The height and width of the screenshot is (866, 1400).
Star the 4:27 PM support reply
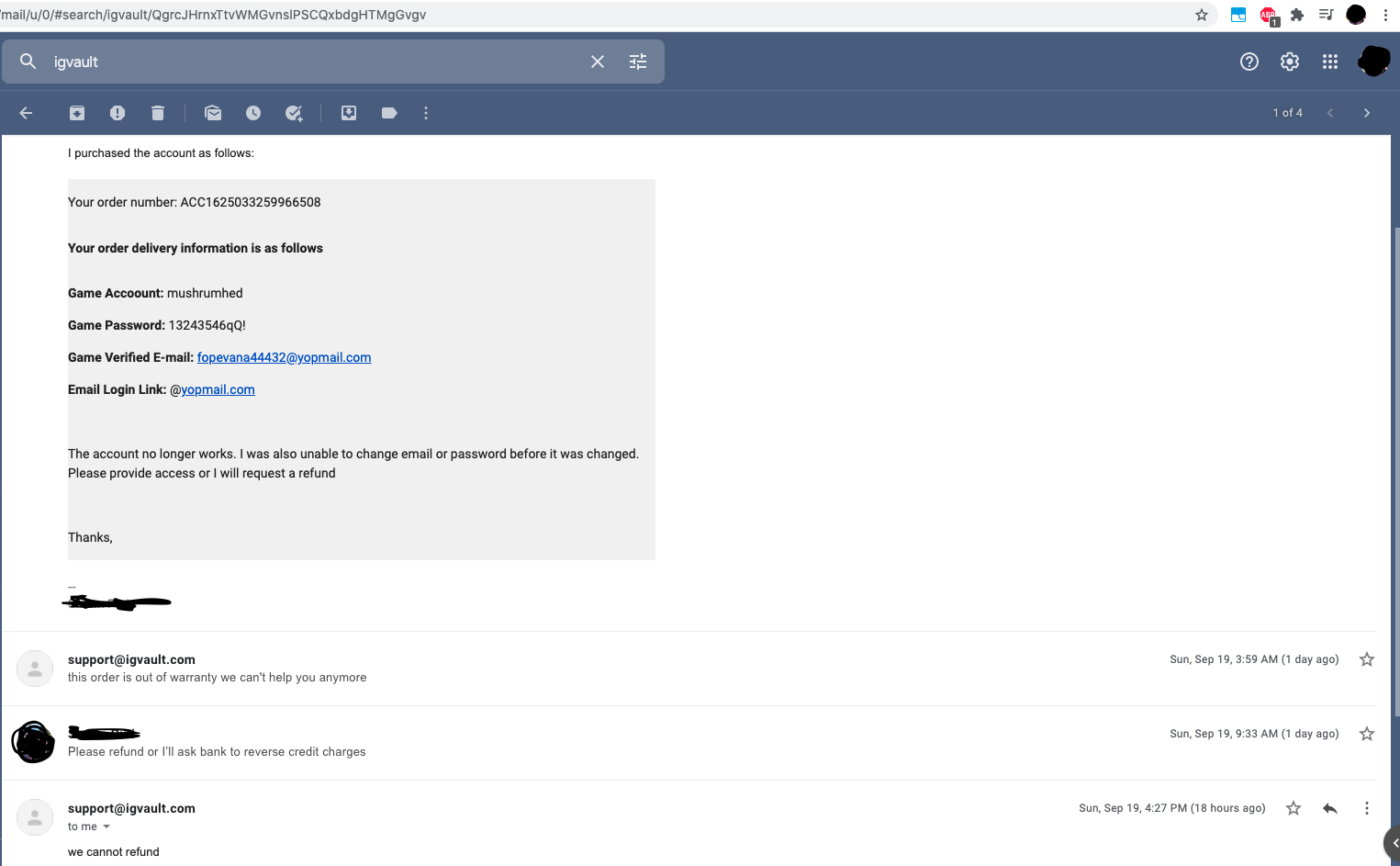pos(1294,808)
